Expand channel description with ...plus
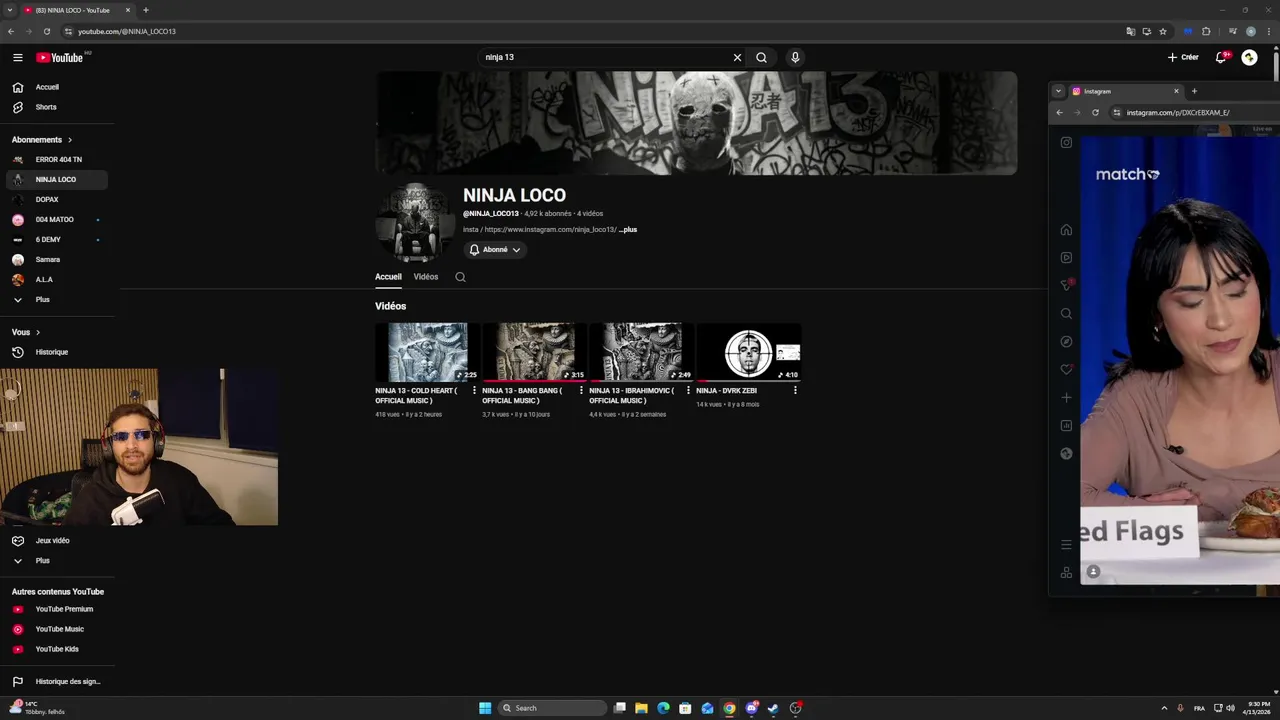 628,230
